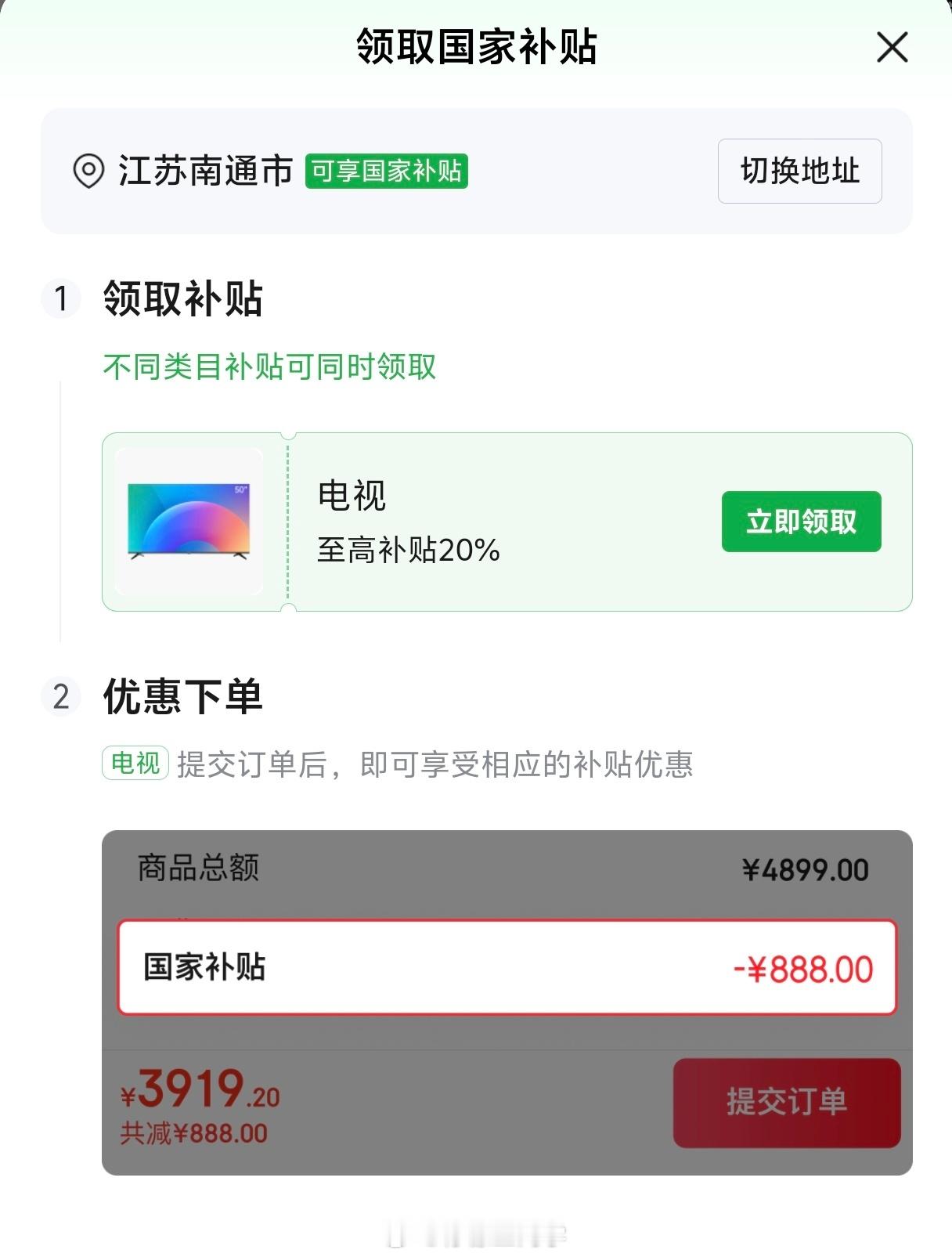Screen dimensions: 952x1257
Task: Click the 立即领取 button for 电视
Action: [801, 522]
